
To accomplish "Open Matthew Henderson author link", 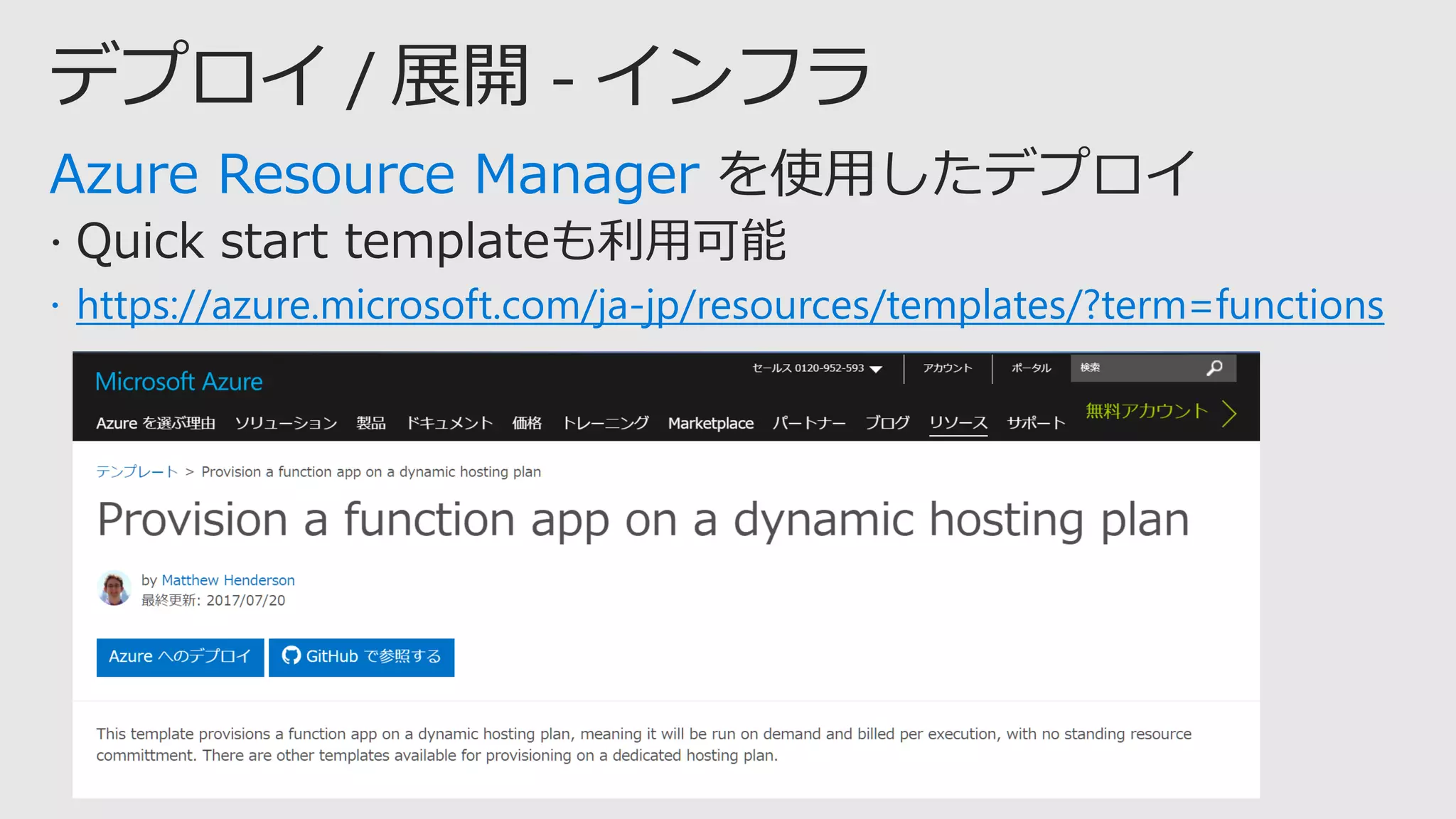I will [228, 580].
